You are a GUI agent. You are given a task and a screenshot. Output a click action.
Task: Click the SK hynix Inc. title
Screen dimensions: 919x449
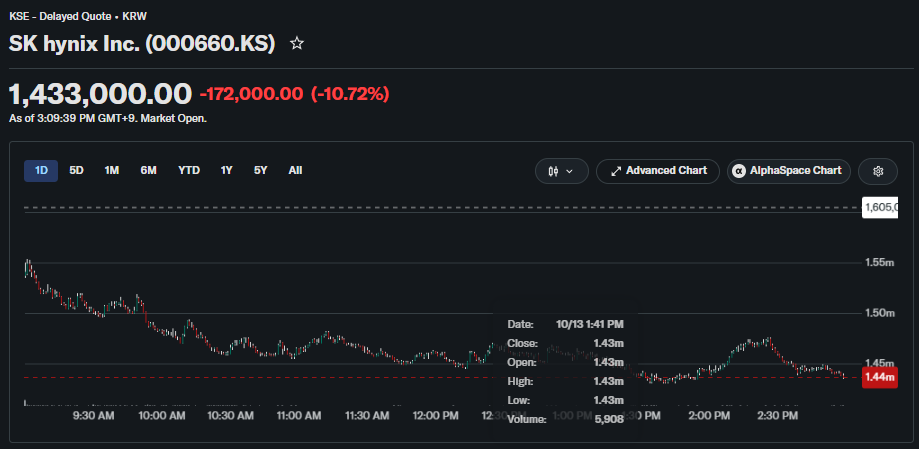[x=142, y=44]
